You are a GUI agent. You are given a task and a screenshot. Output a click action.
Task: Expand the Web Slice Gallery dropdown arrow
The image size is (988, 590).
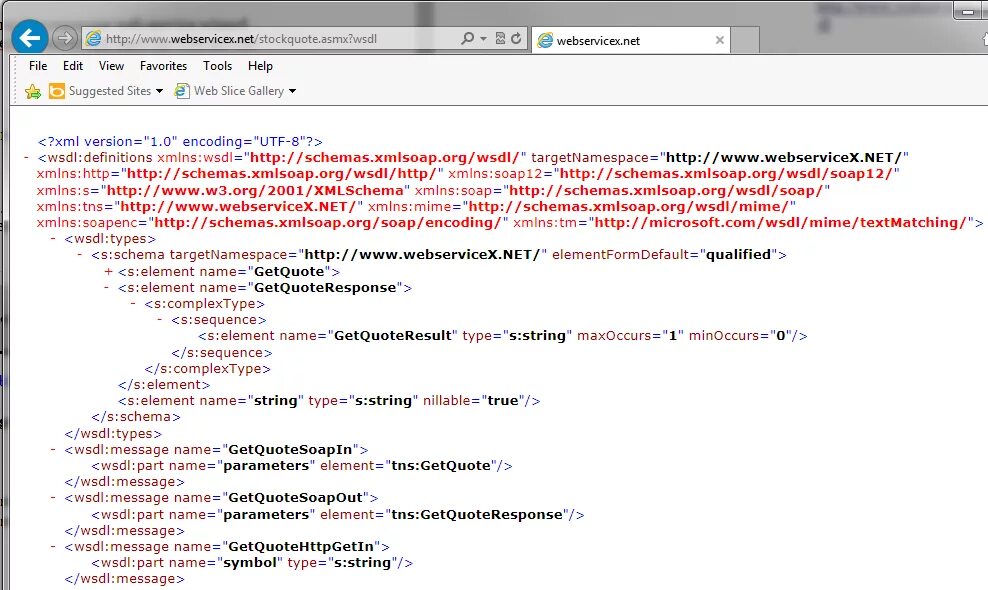292,91
